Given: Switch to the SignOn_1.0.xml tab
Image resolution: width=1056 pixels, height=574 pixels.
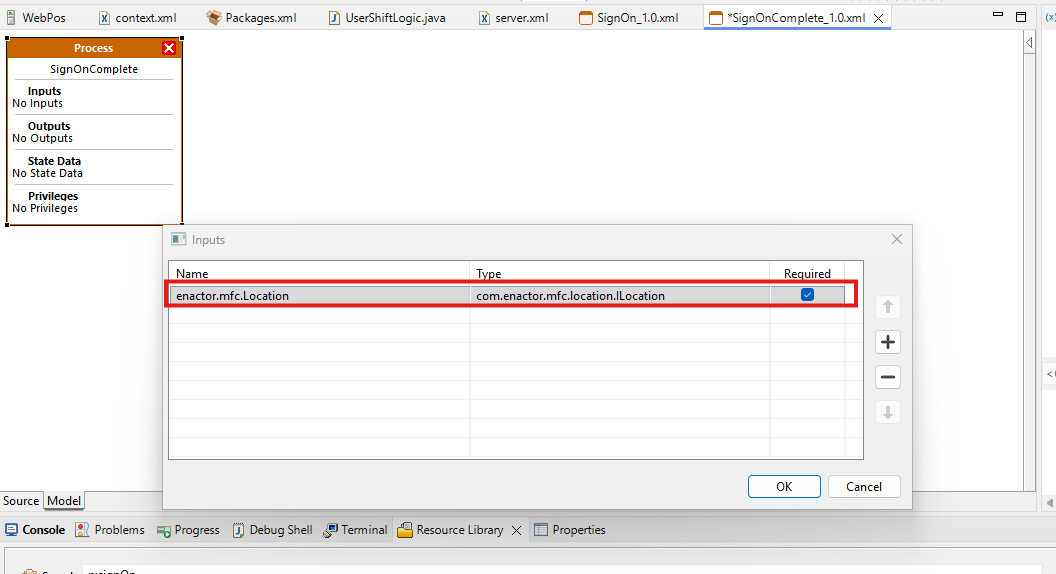Looking at the screenshot, I should tap(628, 18).
